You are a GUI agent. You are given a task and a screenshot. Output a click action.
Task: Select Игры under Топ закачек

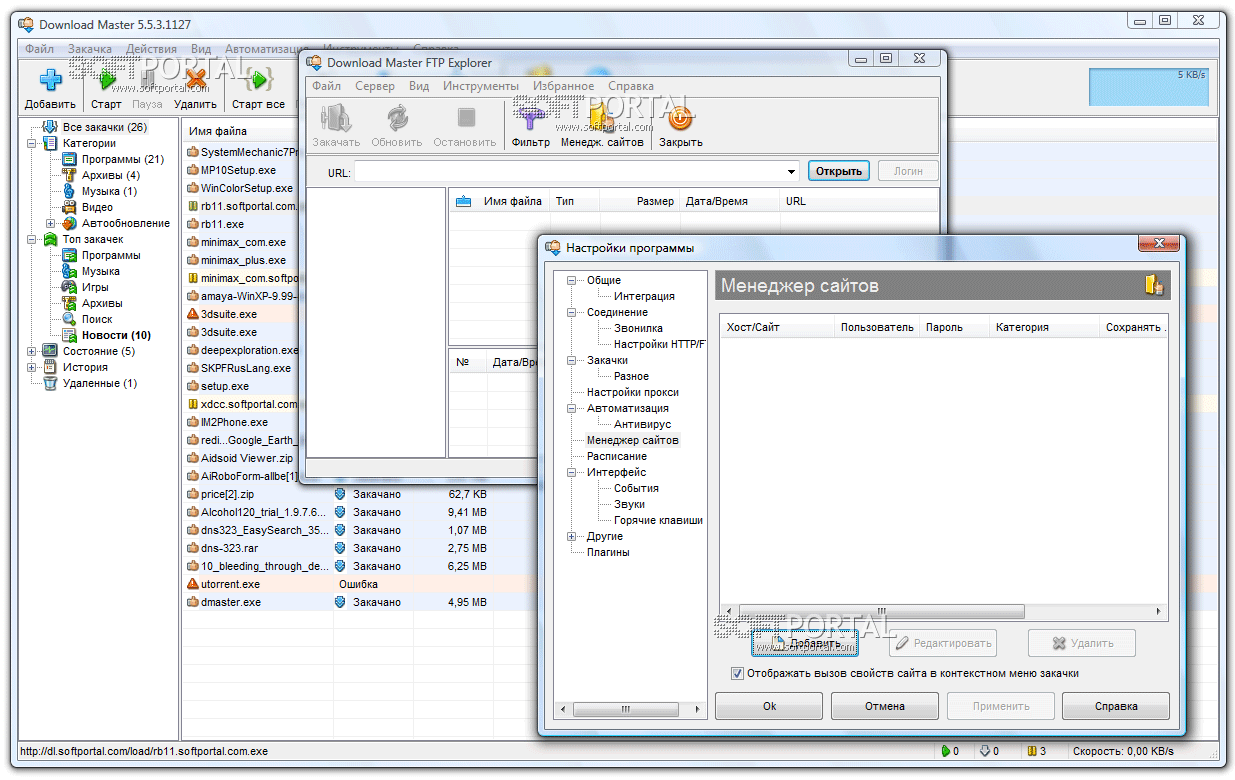point(95,287)
